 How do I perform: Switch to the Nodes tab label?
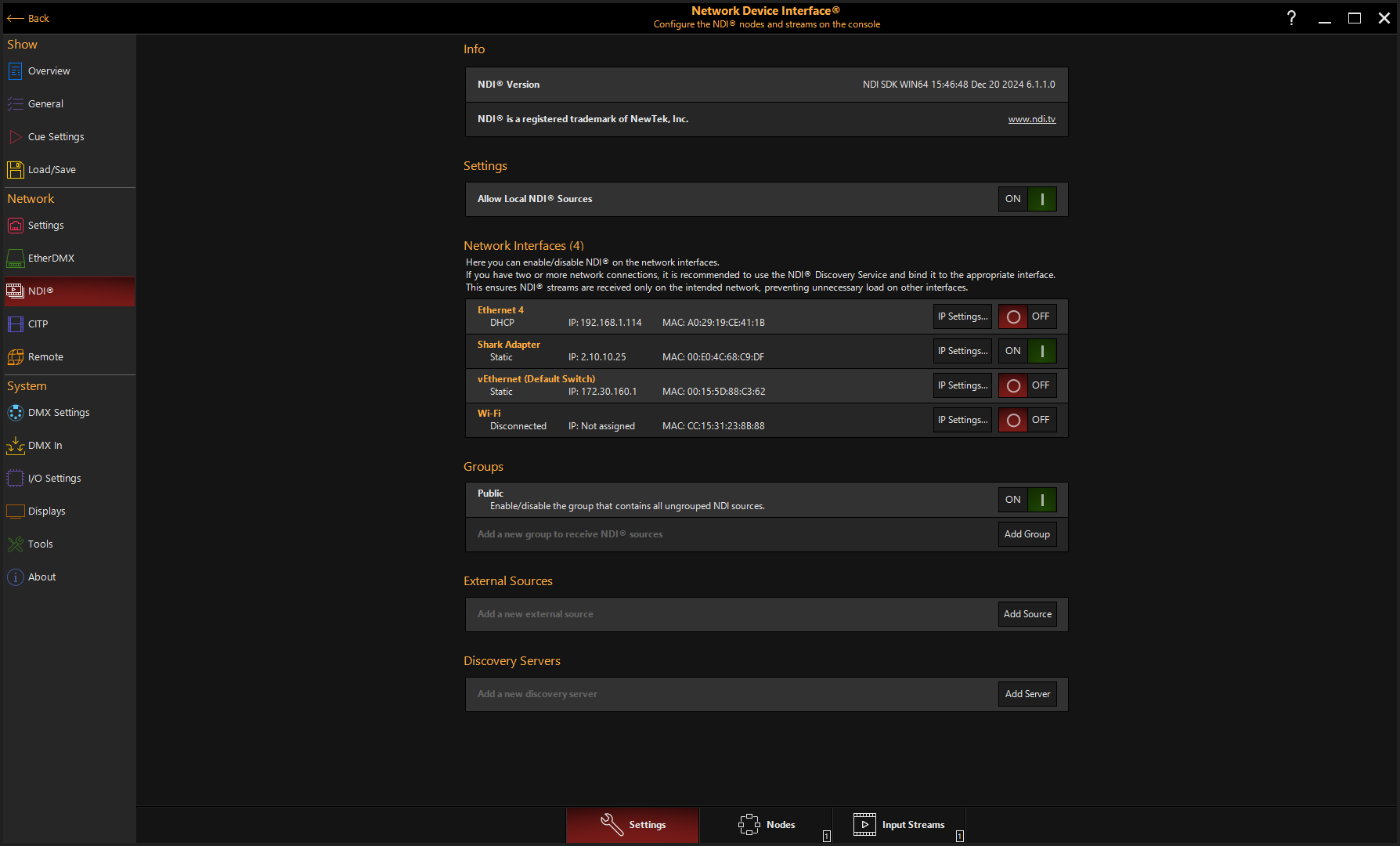(781, 825)
